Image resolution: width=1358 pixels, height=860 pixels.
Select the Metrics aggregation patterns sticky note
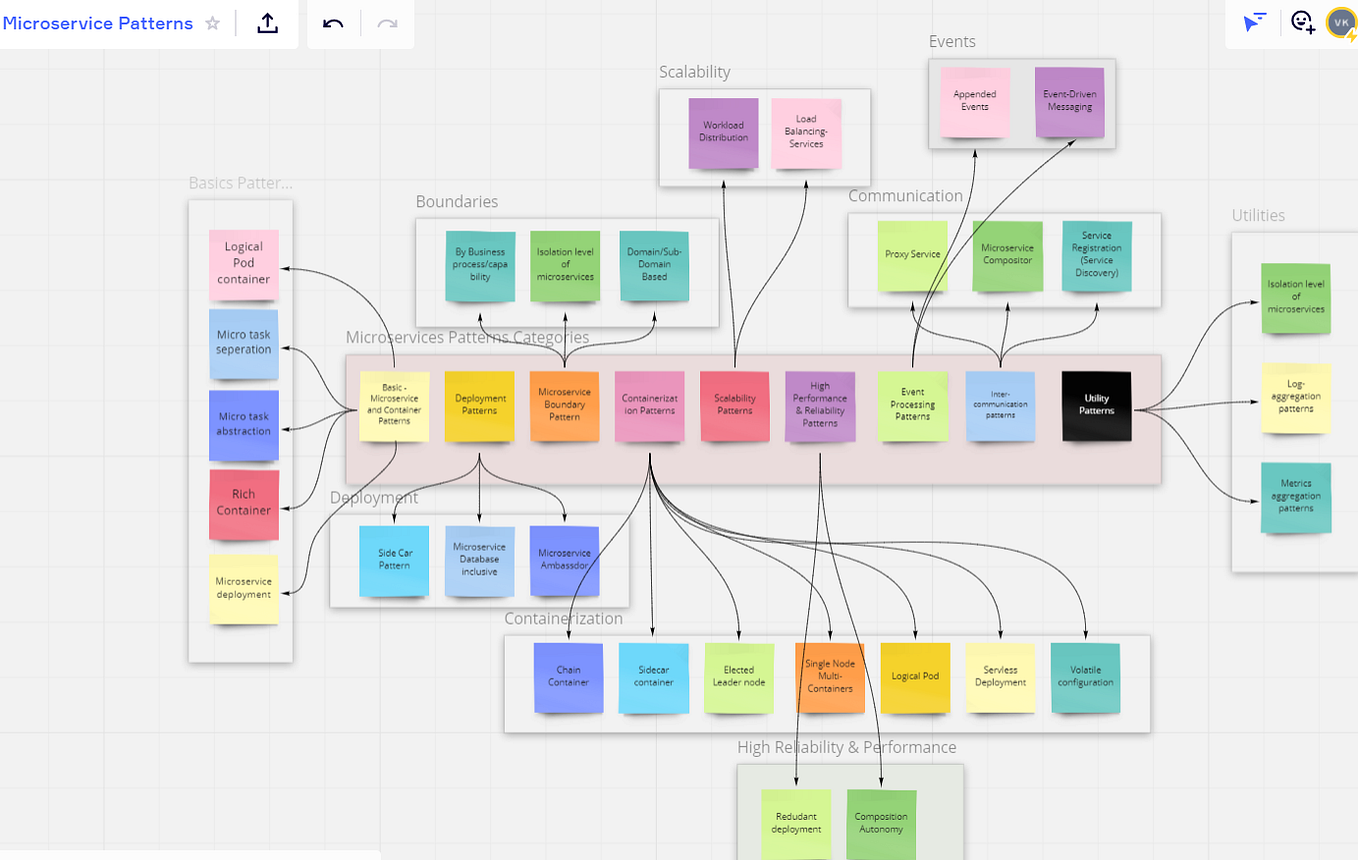click(1295, 497)
